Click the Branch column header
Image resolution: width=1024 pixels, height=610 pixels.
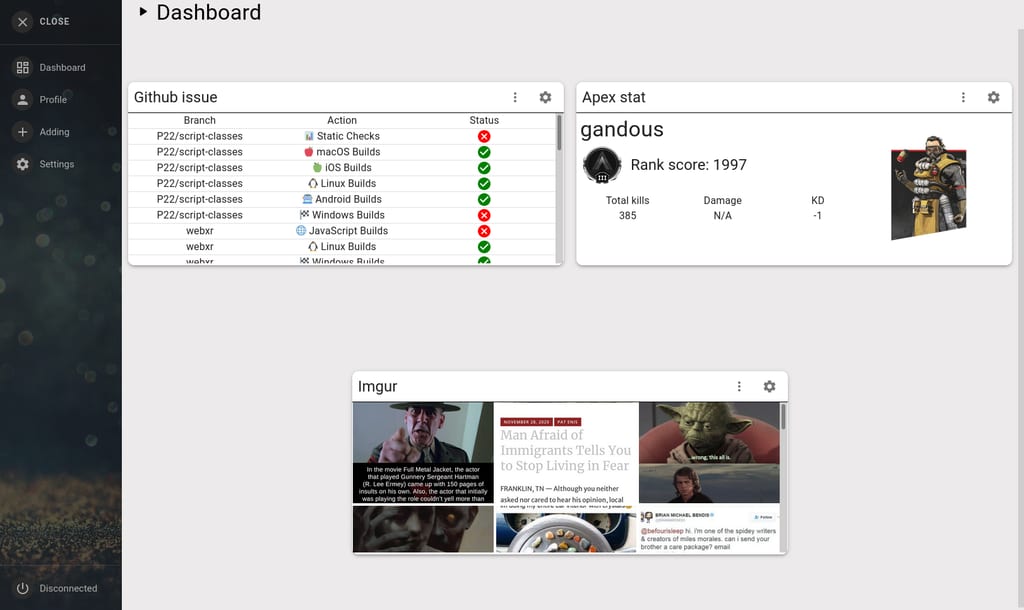(199, 120)
